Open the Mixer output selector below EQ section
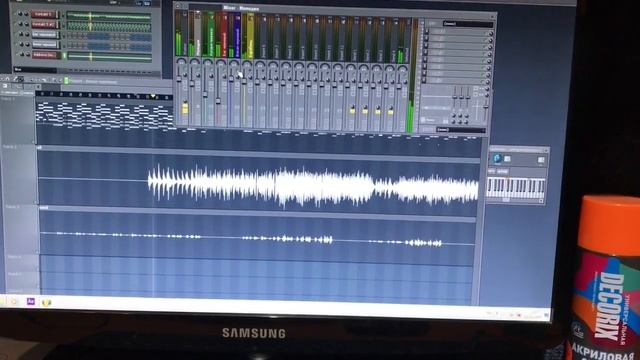Image resolution: width=640 pixels, height=360 pixels. coord(460,130)
